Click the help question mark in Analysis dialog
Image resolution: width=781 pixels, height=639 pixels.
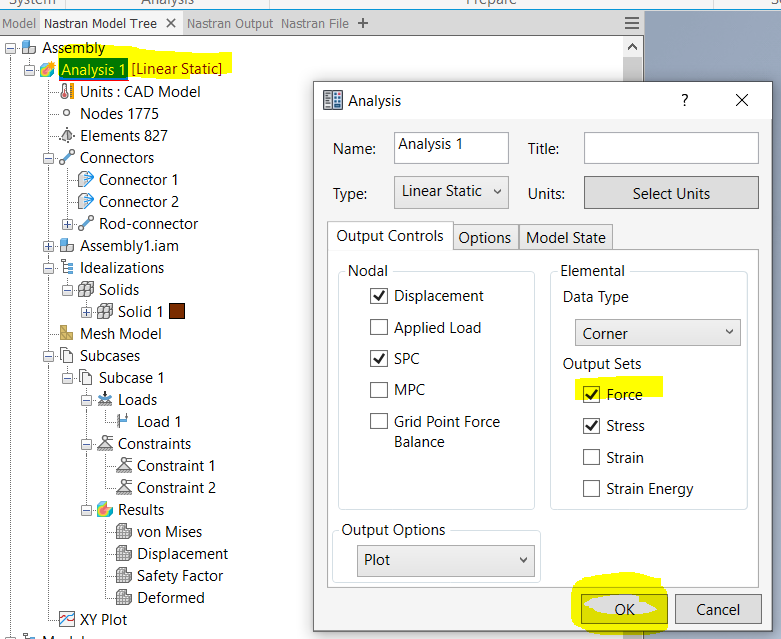pos(685,100)
